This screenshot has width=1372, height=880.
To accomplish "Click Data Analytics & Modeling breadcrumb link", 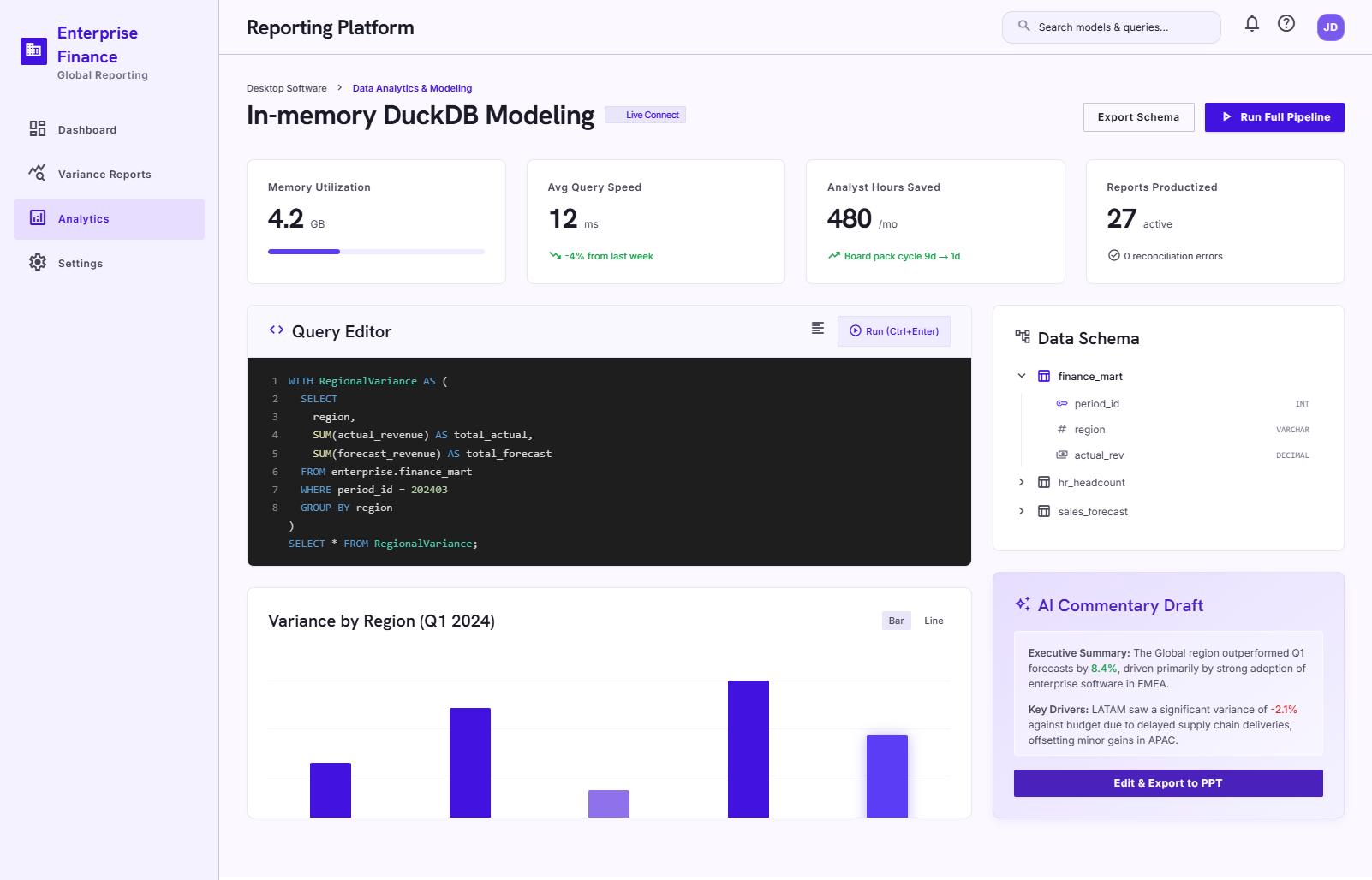I will pos(412,88).
